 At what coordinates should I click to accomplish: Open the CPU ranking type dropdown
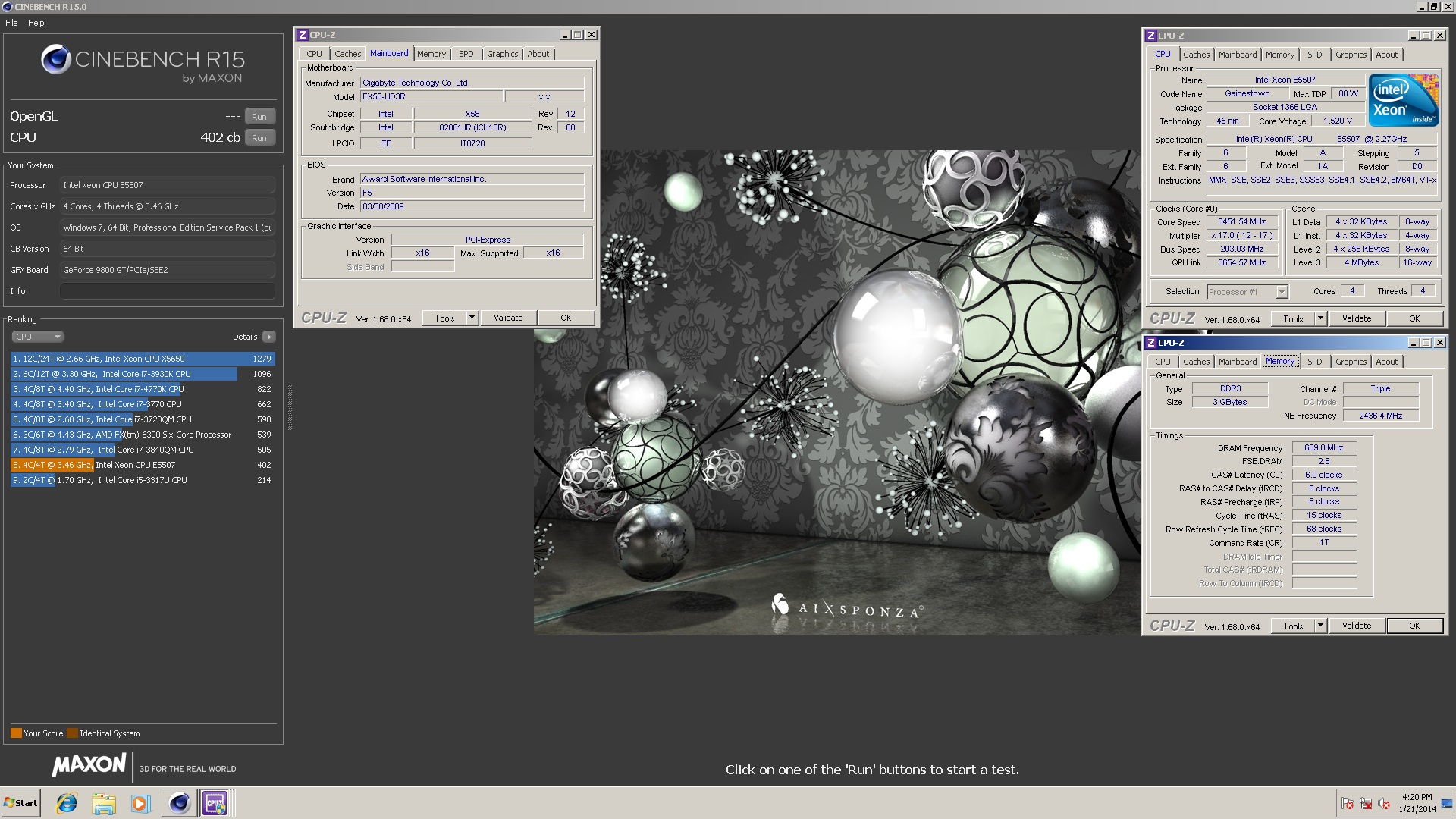click(37, 337)
